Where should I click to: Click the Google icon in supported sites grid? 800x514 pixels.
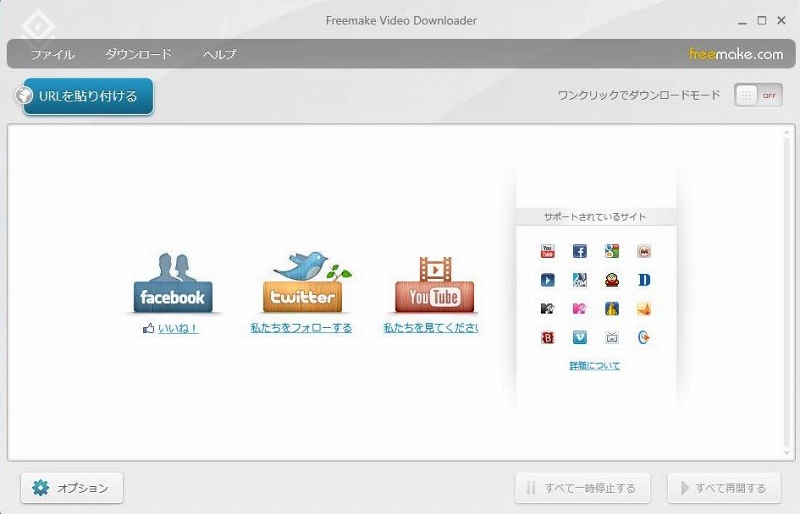click(612, 251)
